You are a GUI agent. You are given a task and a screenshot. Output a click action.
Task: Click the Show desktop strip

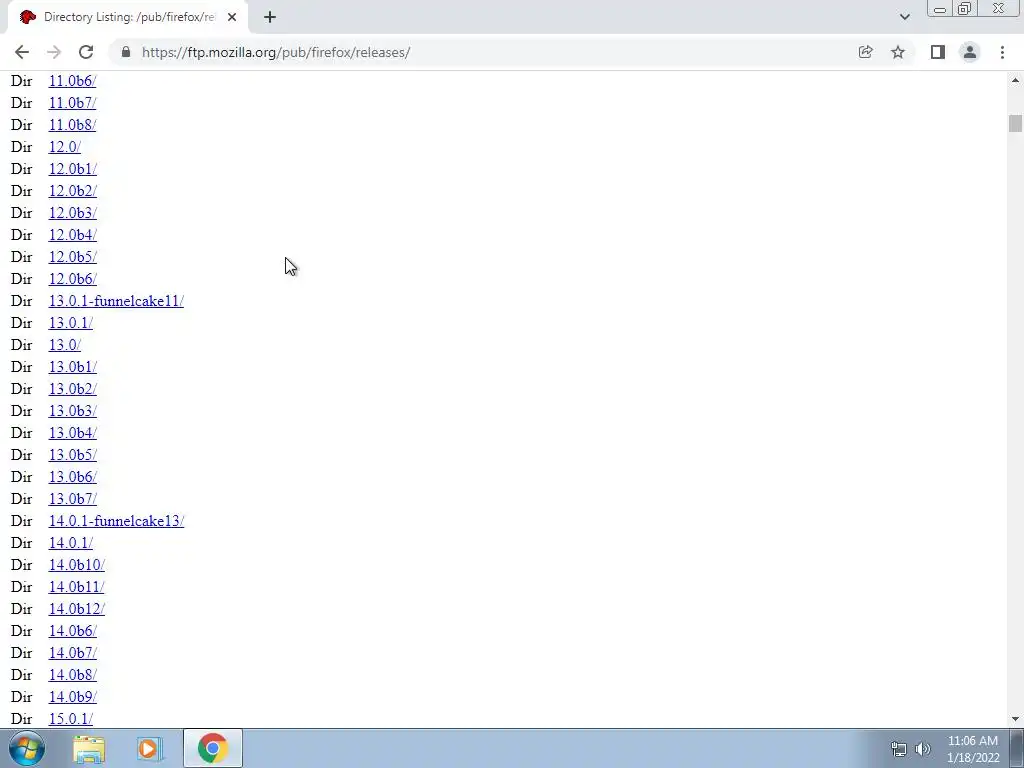pos(1017,748)
